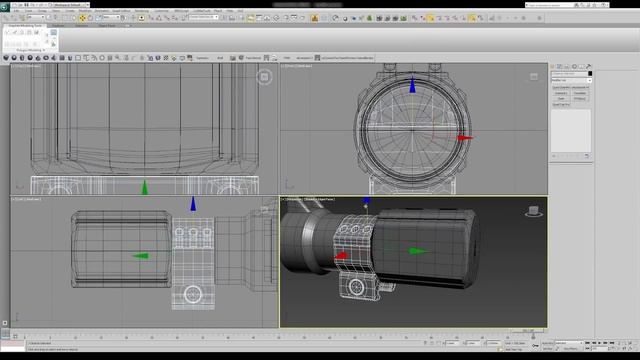This screenshot has width=640, height=360.
Task: Switch to Freeform ribbon tab
Action: [58, 26]
